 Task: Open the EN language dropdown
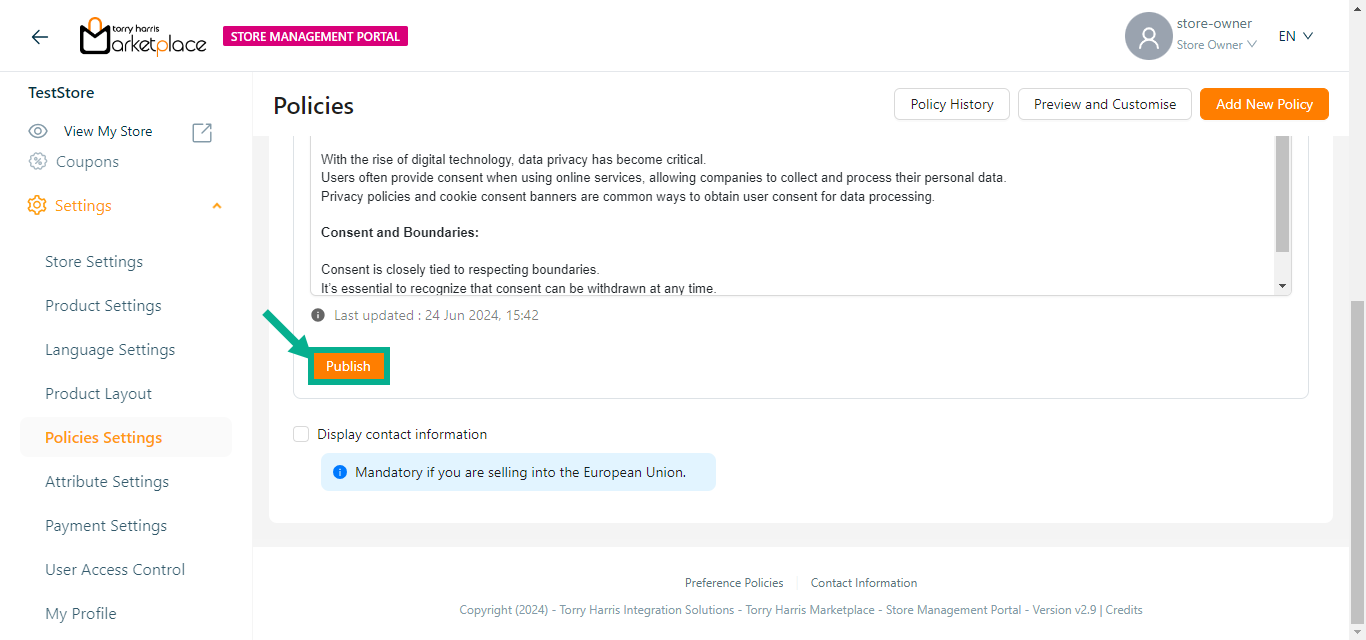tap(1295, 36)
